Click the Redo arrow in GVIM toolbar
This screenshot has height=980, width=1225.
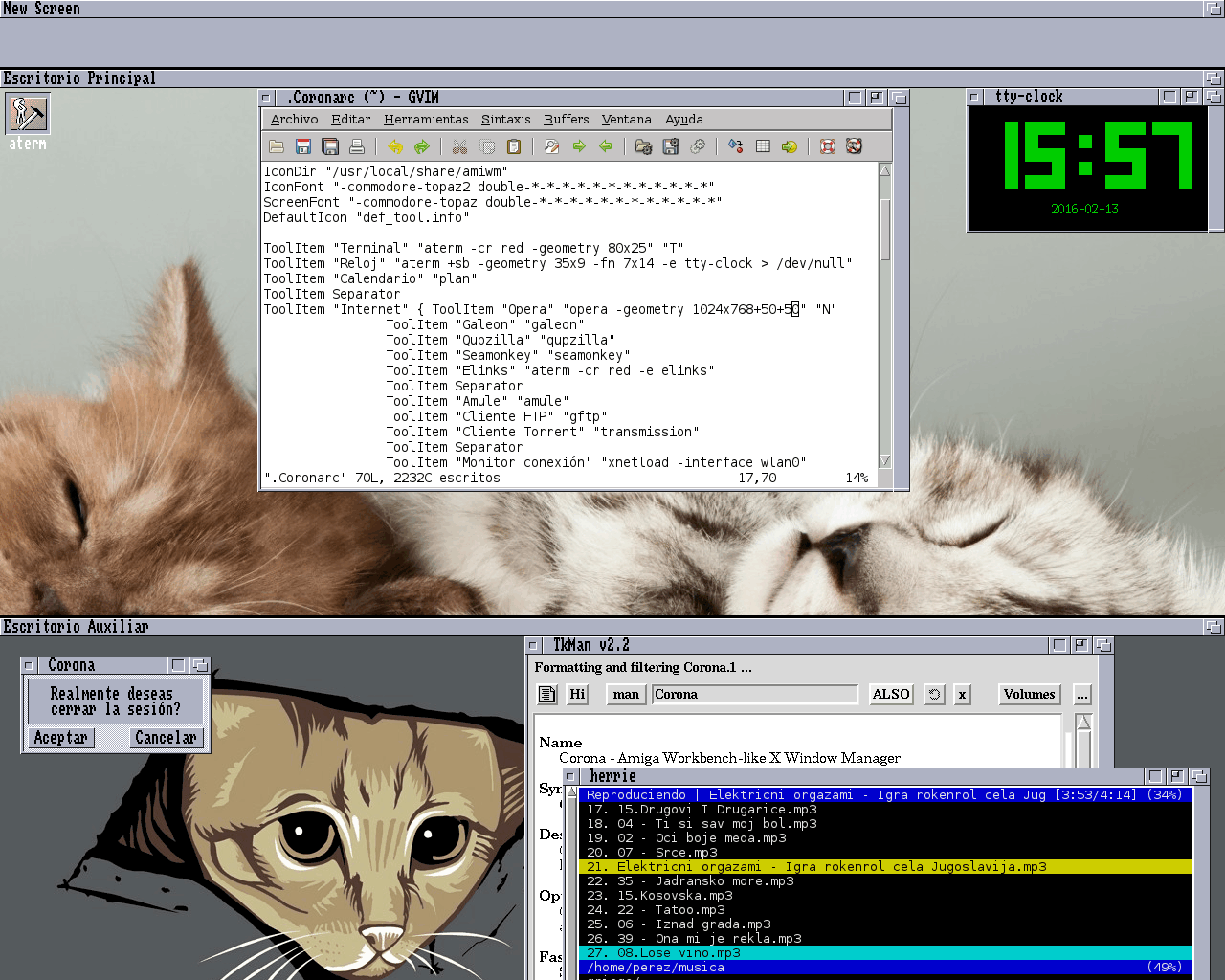422,146
